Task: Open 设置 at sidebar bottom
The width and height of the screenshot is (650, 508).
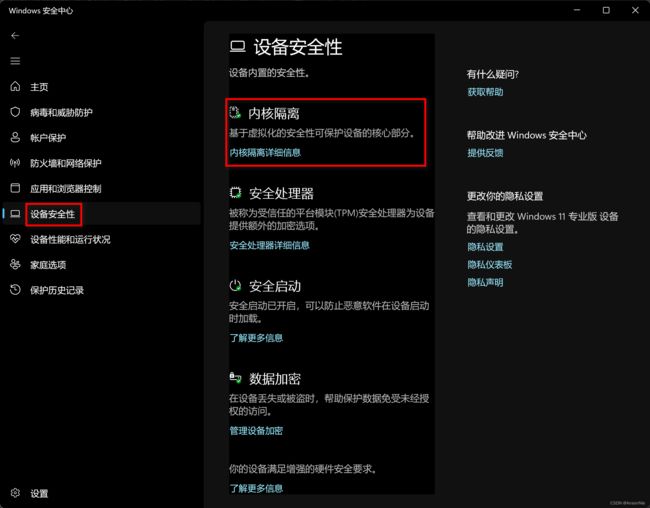Action: pyautogui.click(x=39, y=493)
